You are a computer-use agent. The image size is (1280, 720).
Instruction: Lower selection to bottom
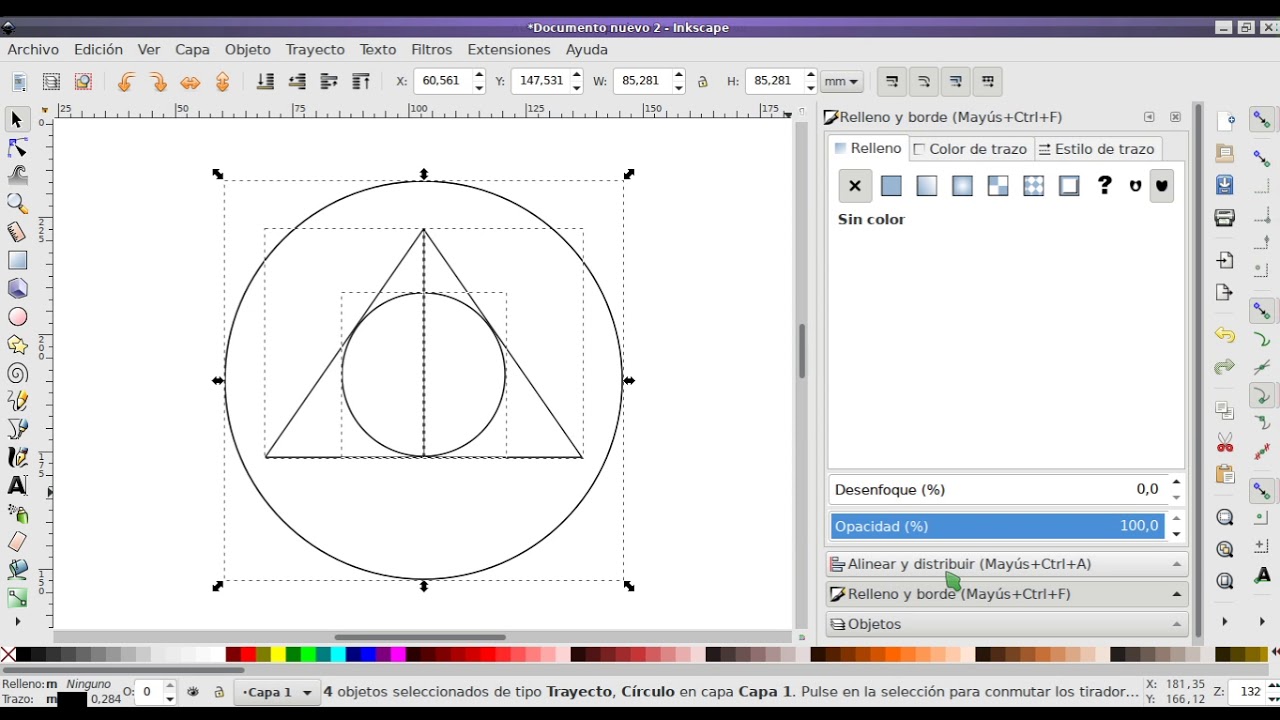pos(265,82)
